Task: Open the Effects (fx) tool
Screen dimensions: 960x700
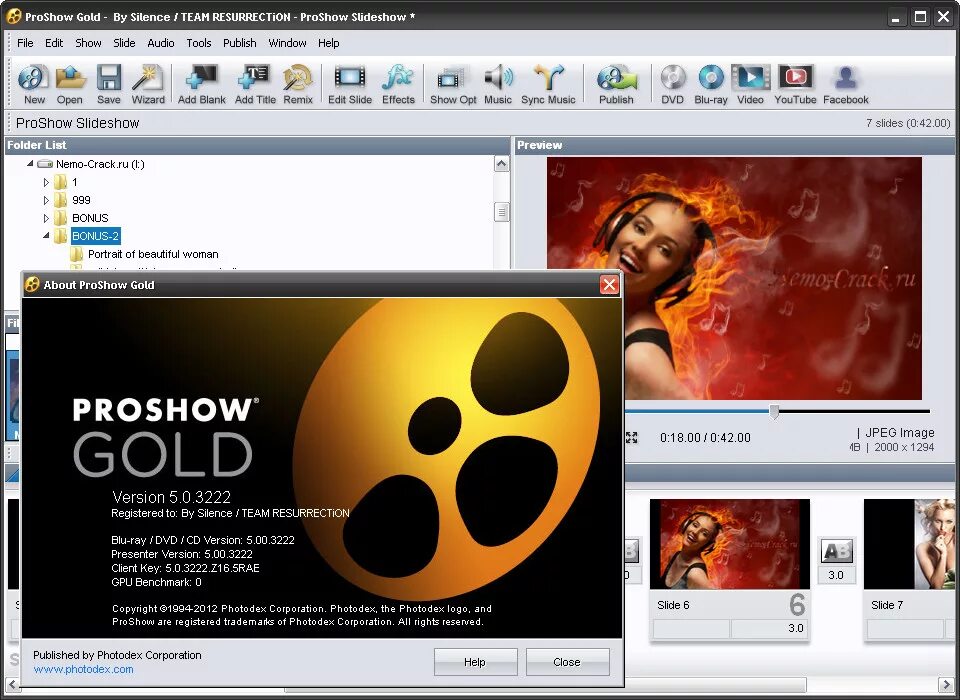Action: click(398, 84)
